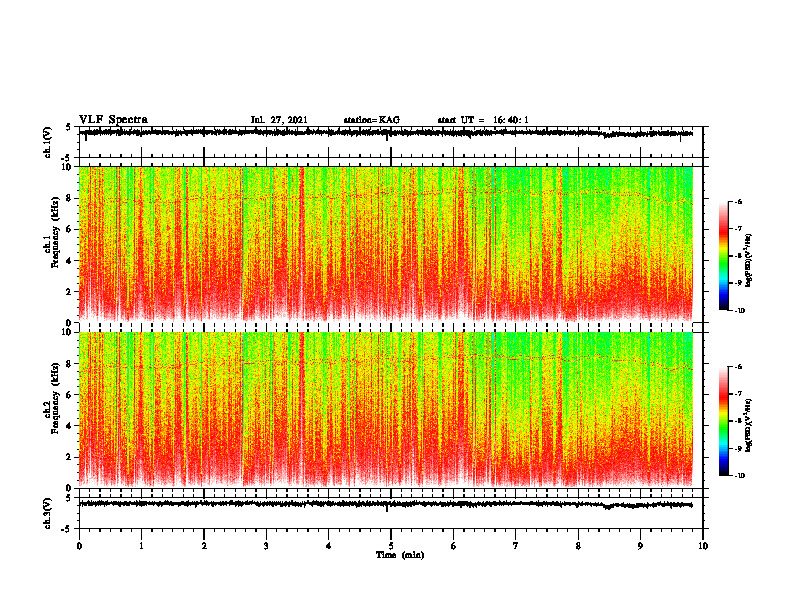This screenshot has height=612, width=792.
Task: Click the "4" kHz tick on ch.1 frequency axis
Action: [x=69, y=261]
